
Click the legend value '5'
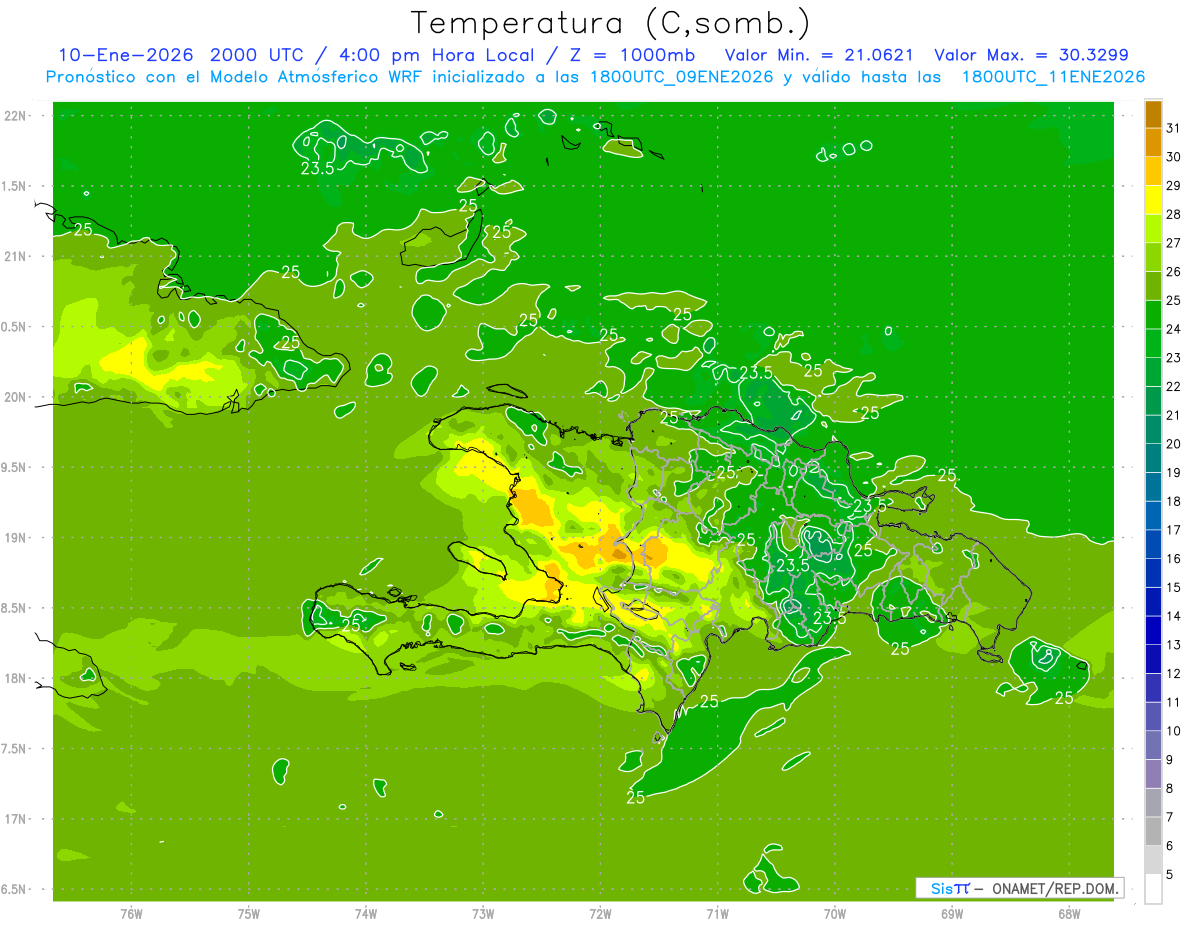click(x=1170, y=875)
